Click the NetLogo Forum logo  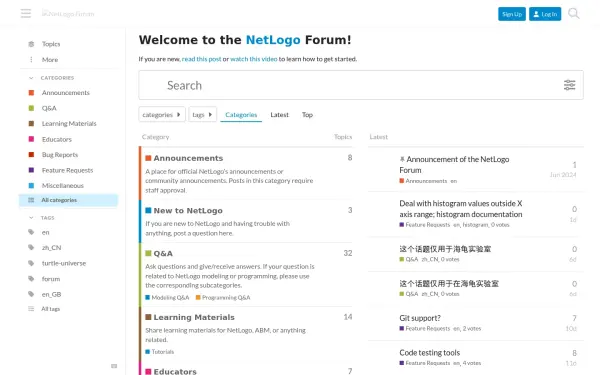68,14
